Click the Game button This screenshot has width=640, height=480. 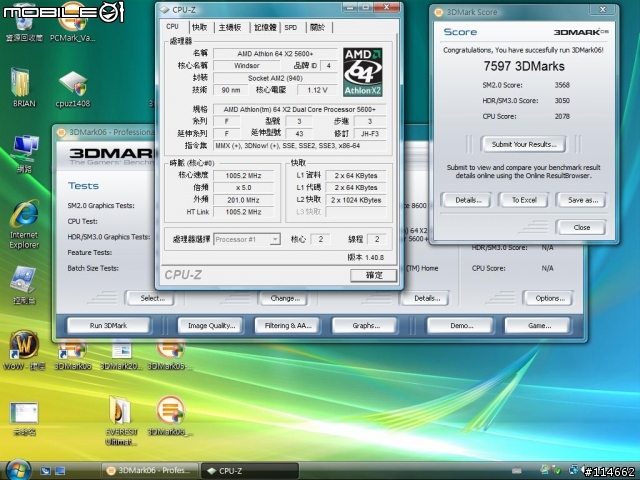point(538,326)
